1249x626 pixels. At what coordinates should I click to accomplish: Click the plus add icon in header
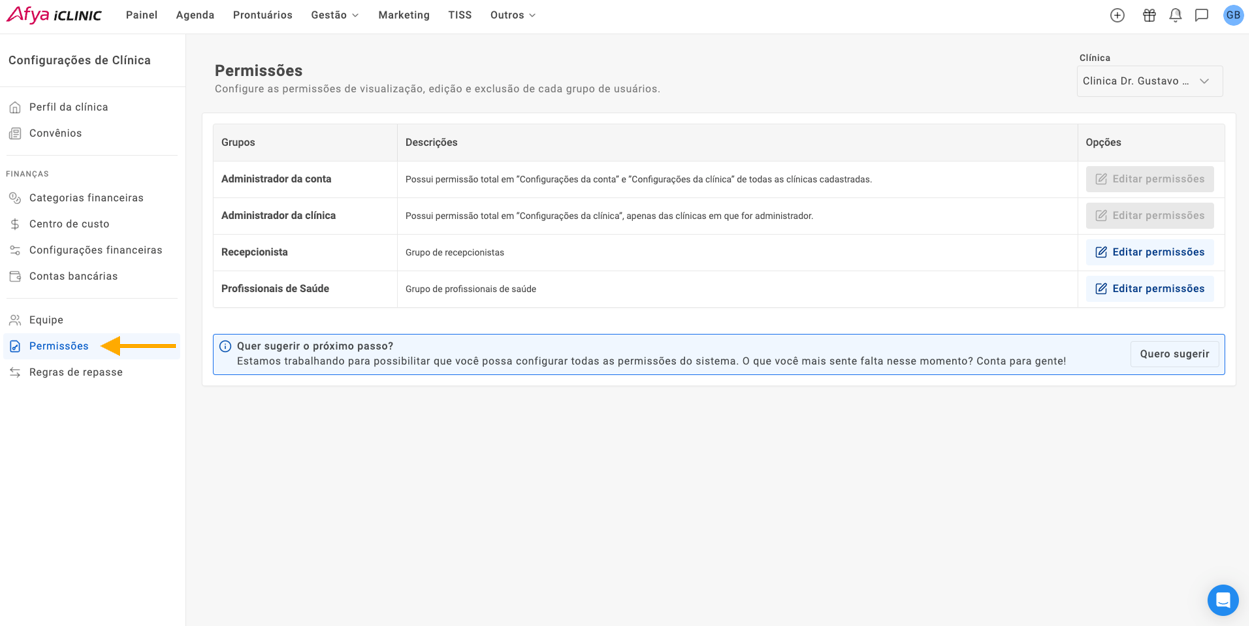coord(1117,15)
